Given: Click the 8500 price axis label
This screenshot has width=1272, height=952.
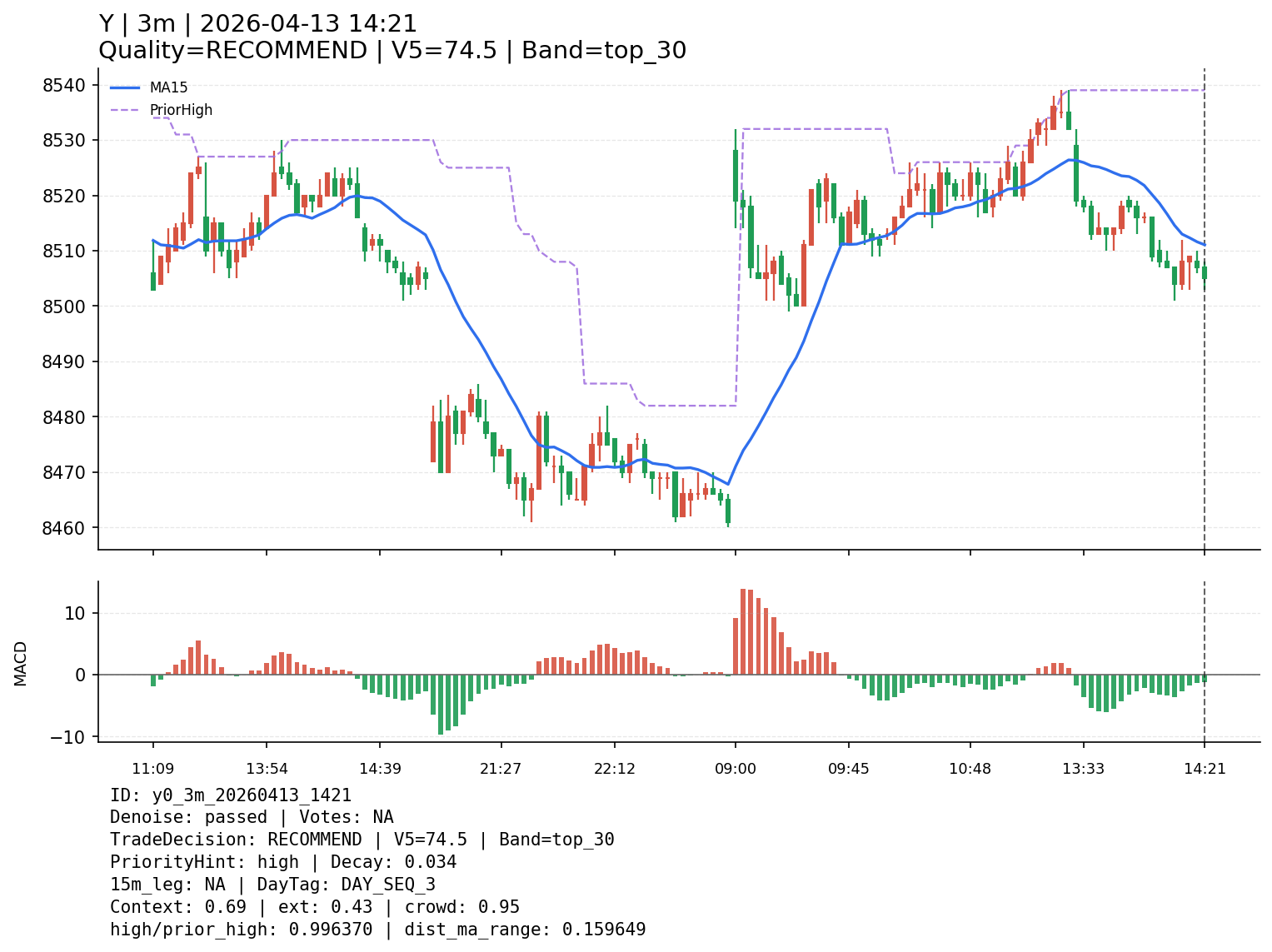Looking at the screenshot, I should pyautogui.click(x=64, y=307).
